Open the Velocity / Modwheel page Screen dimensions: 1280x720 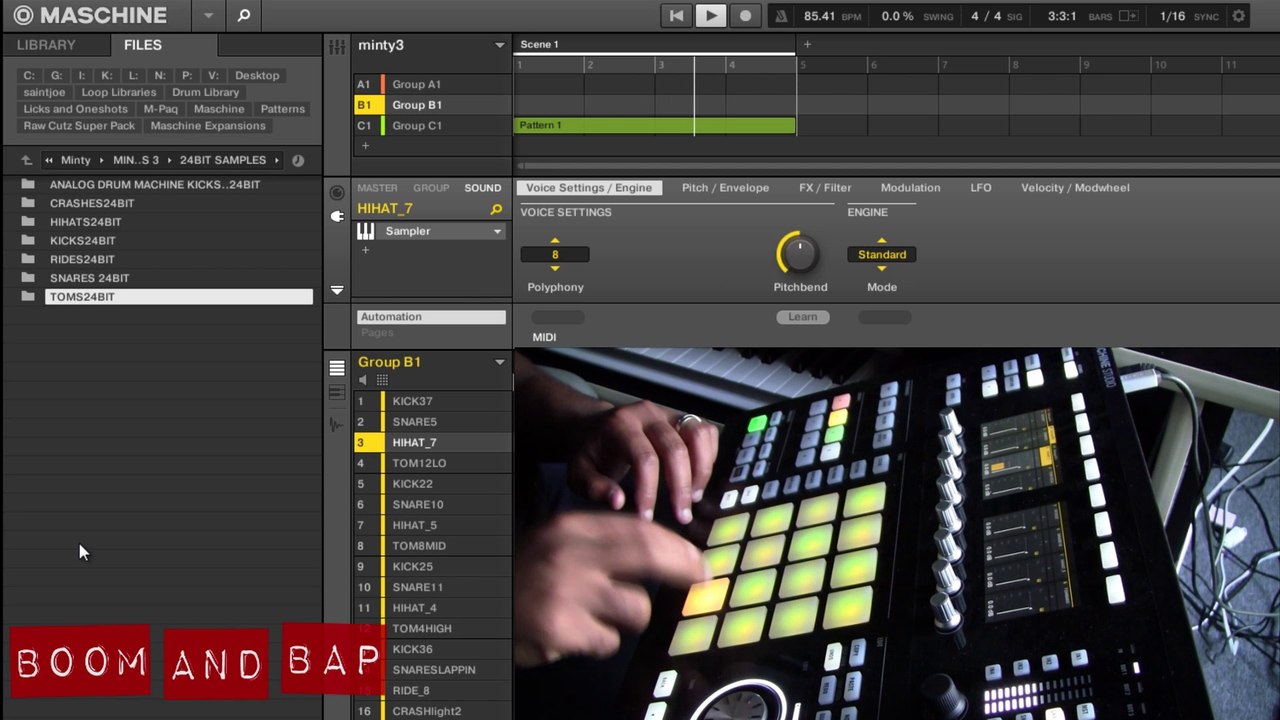point(1075,188)
